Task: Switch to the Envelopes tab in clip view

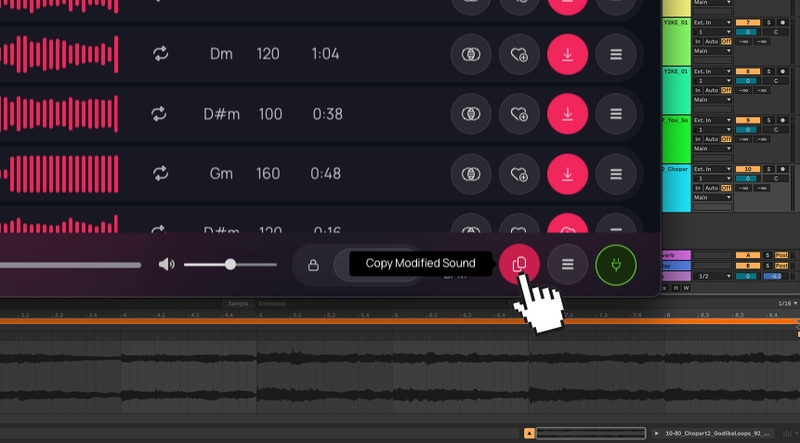Action: coord(272,304)
